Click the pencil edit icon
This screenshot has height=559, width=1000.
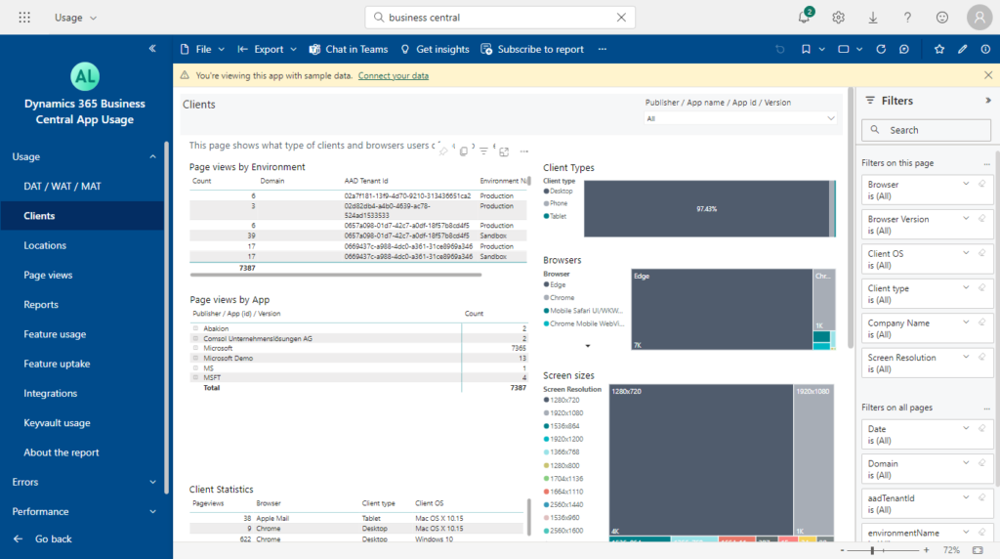click(x=963, y=49)
